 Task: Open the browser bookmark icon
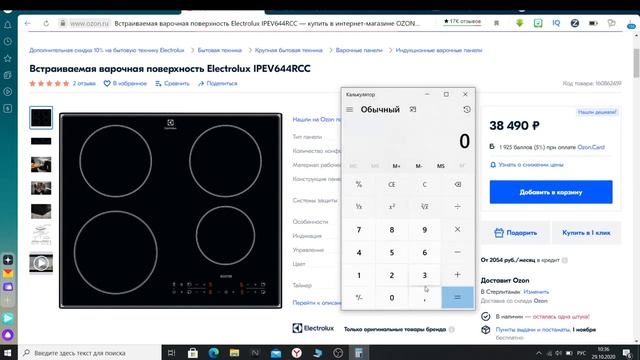coord(496,23)
